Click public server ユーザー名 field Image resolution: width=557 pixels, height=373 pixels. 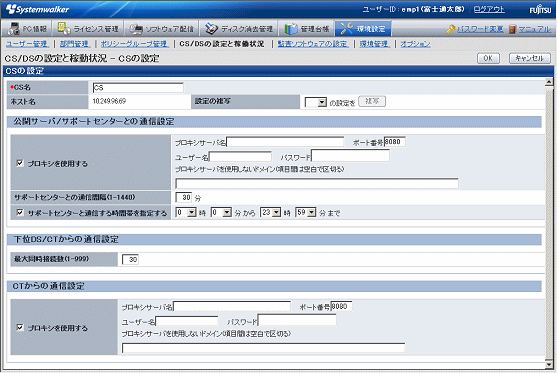tap(240, 157)
